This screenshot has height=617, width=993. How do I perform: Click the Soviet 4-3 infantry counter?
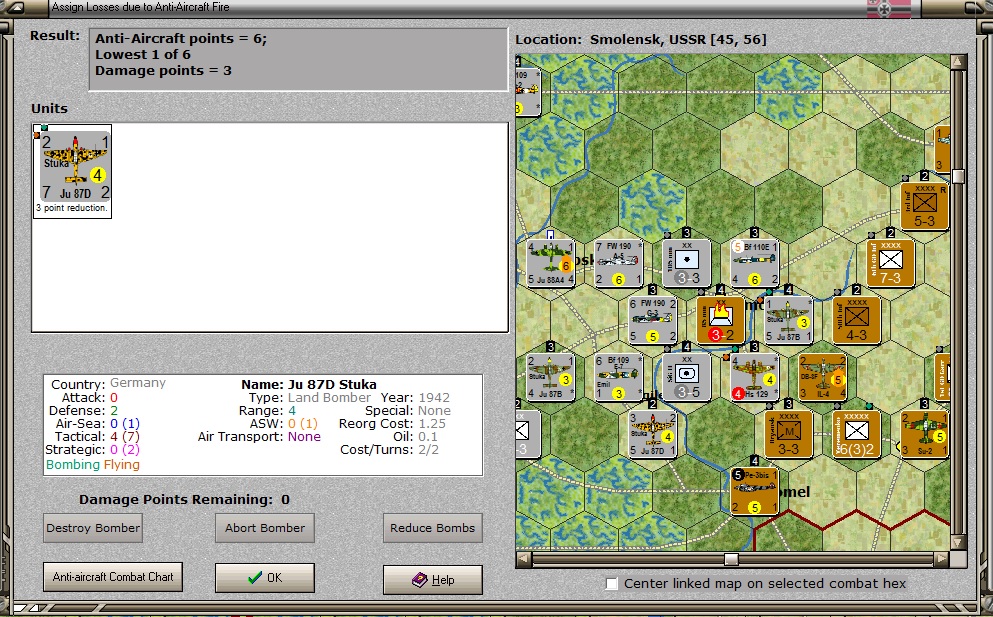[856, 320]
